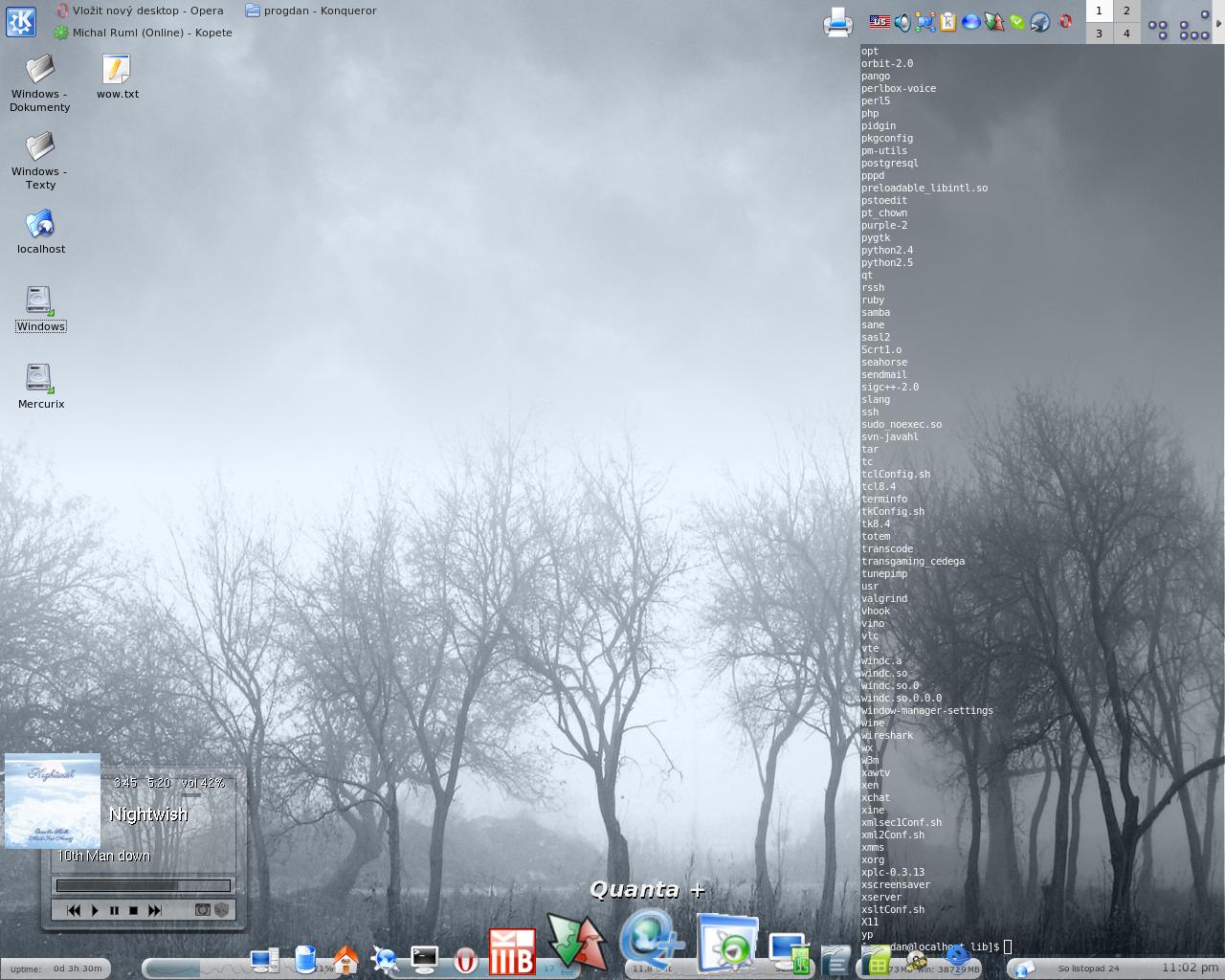
Task: Open the network display tray icon
Action: pyautogui.click(x=925, y=21)
